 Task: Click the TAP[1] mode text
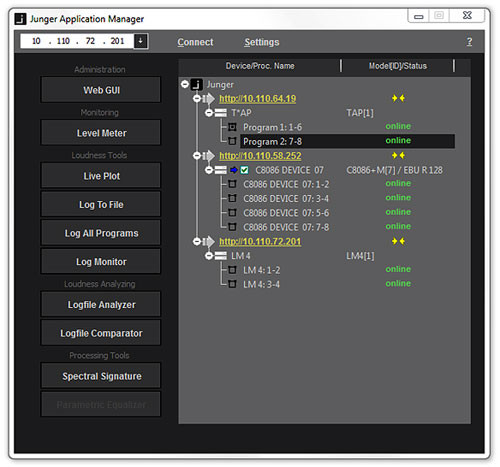(x=360, y=113)
